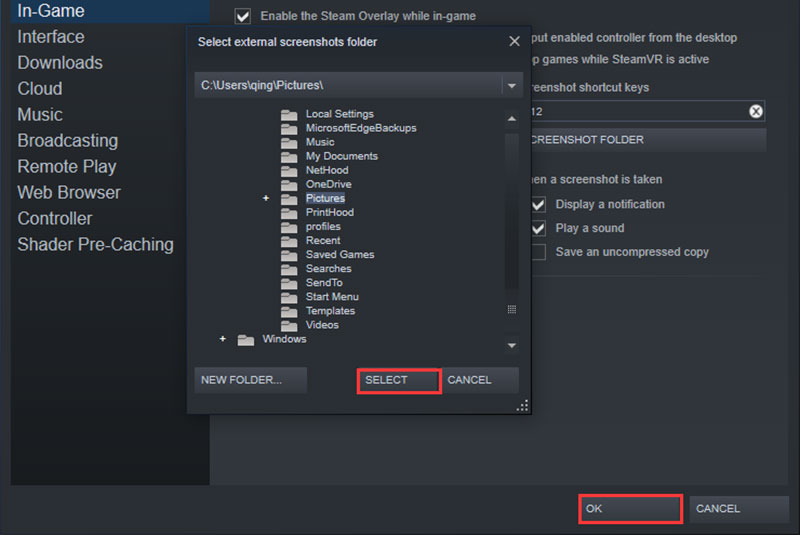
Task: Switch to Remote Play settings
Action: tap(67, 167)
